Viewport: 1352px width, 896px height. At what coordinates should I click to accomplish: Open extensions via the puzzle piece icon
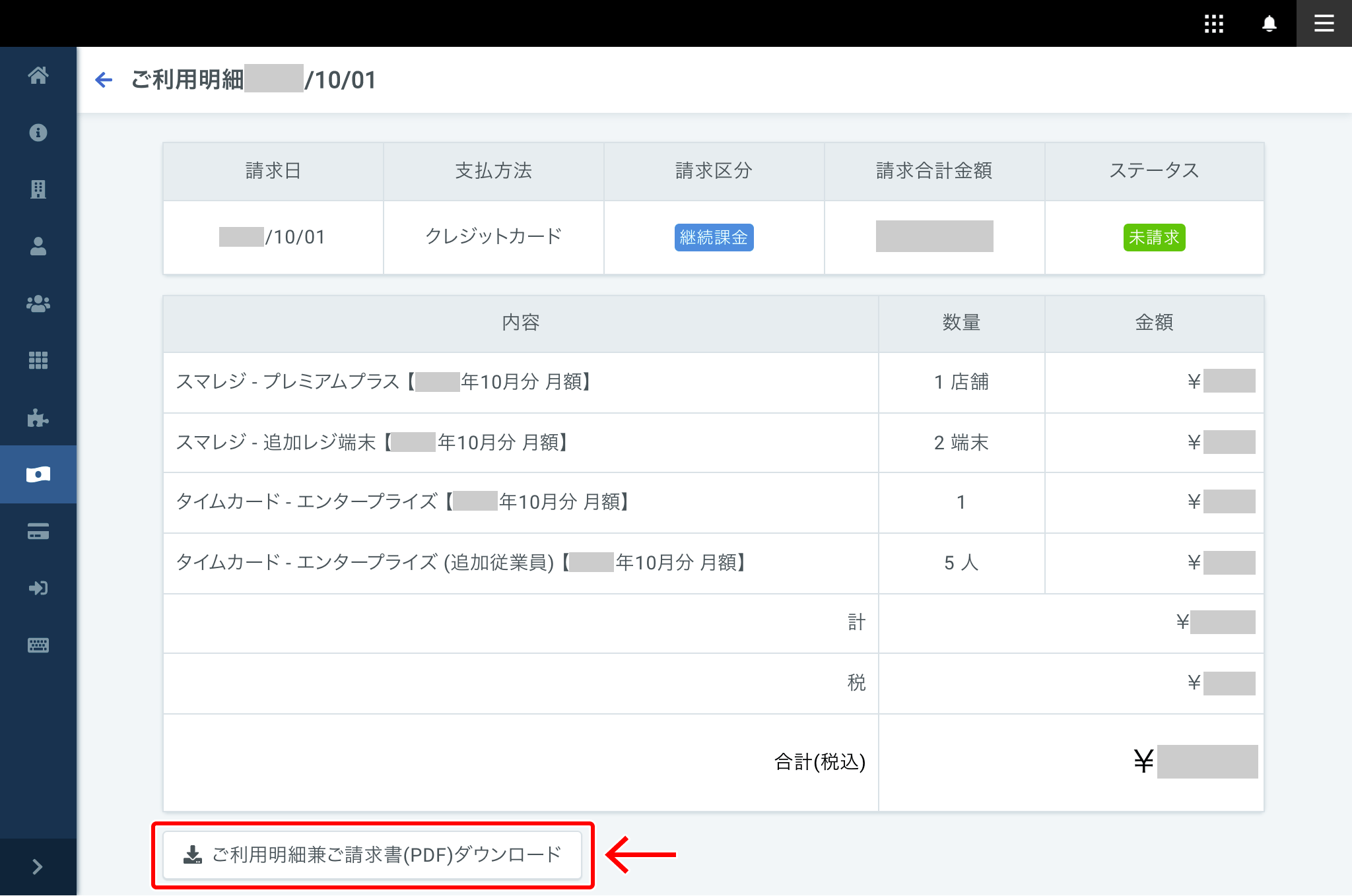38,417
